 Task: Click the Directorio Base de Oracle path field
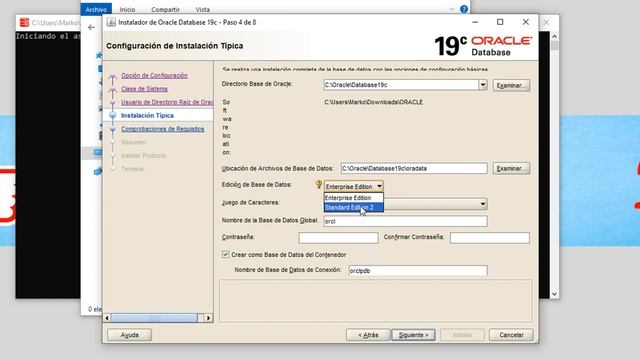[x=401, y=85]
